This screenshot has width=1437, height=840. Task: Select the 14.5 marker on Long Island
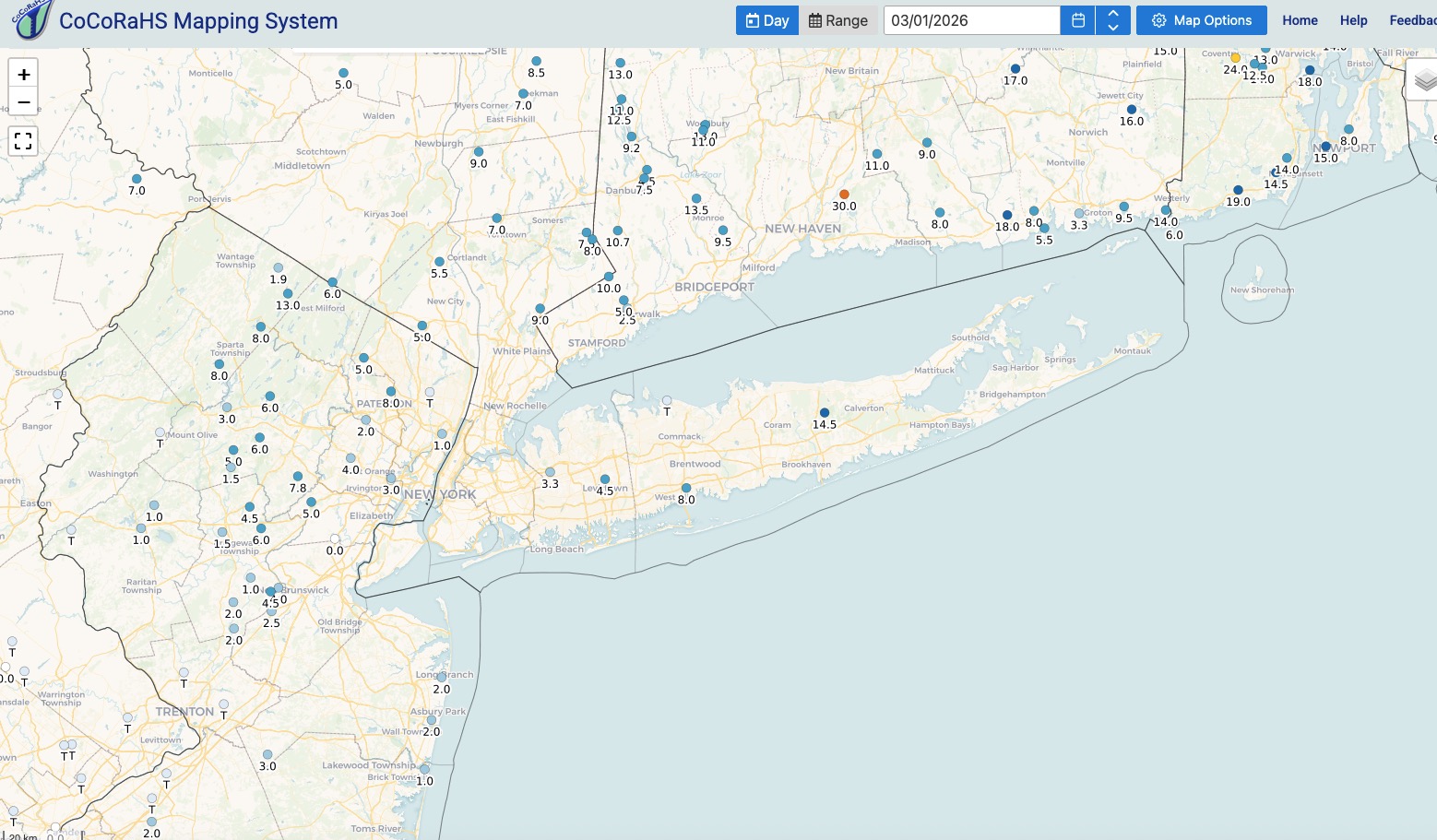(x=825, y=413)
